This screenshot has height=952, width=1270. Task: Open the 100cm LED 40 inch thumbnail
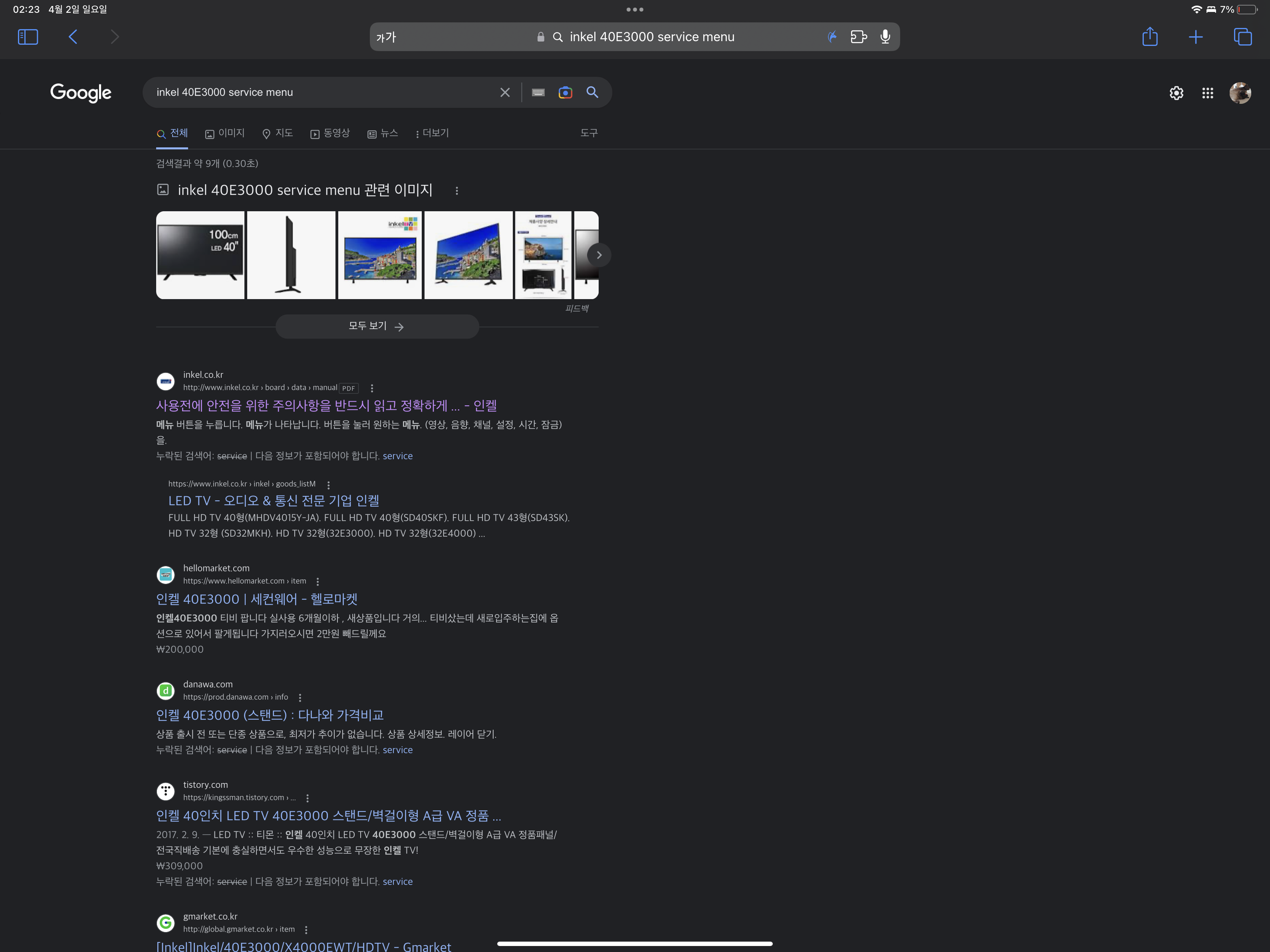click(x=200, y=255)
